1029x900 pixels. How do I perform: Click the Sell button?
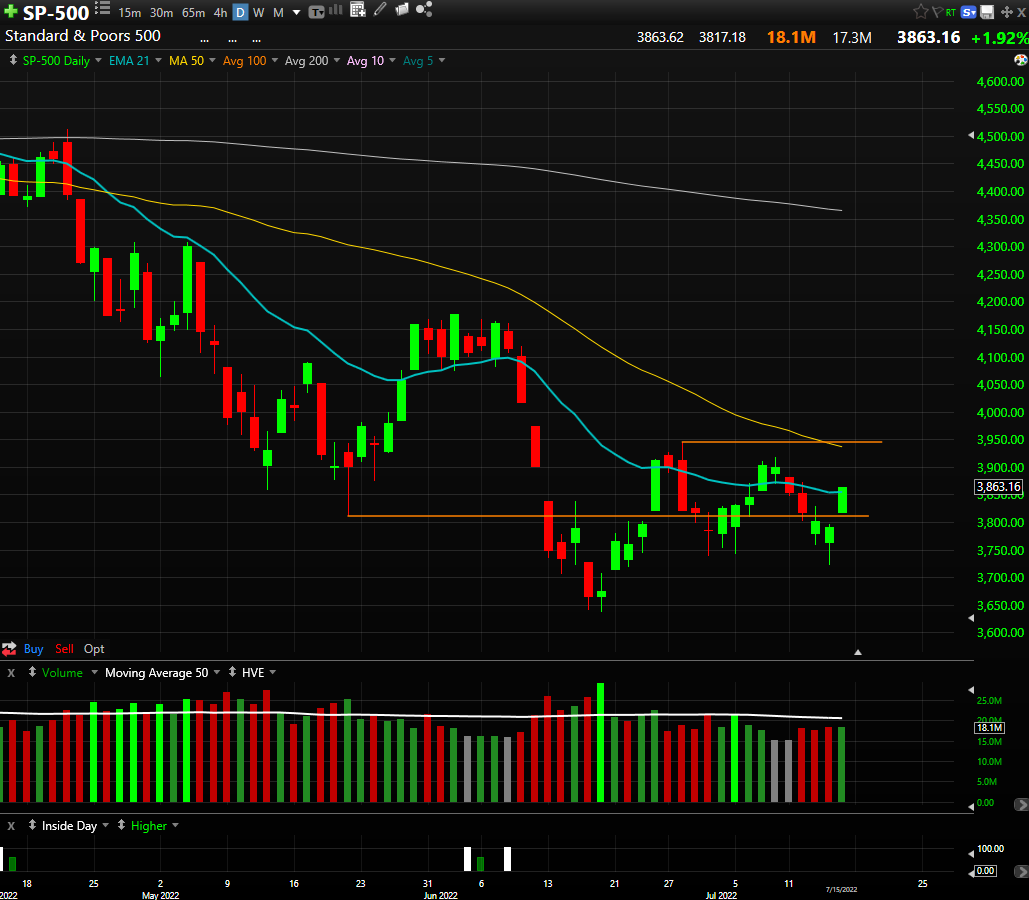coord(64,649)
